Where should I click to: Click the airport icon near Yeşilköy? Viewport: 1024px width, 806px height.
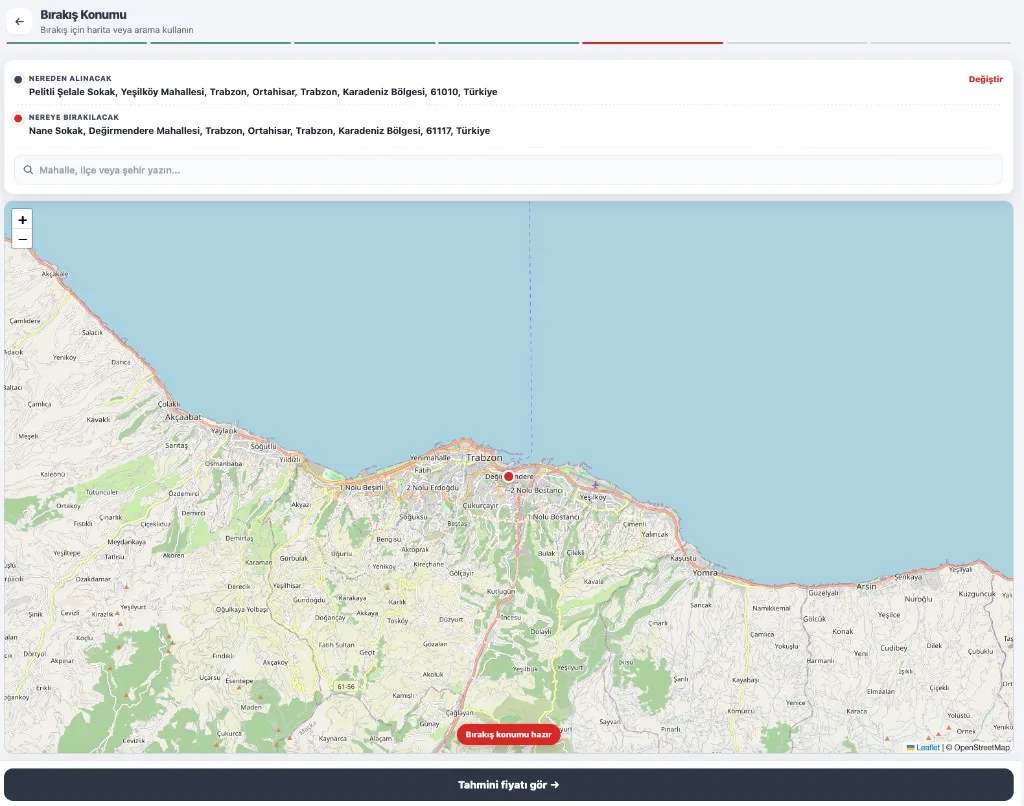click(595, 485)
